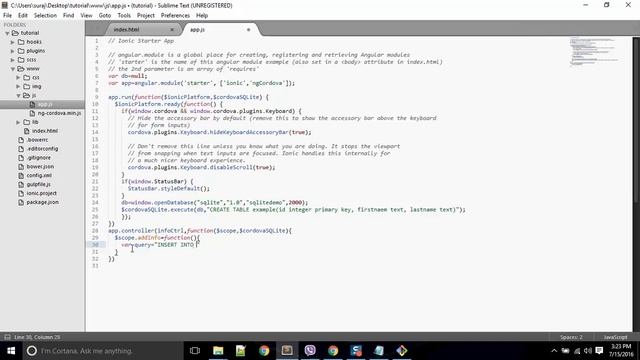Click the volume tray icon
This screenshot has width=640, height=360.
click(588, 351)
